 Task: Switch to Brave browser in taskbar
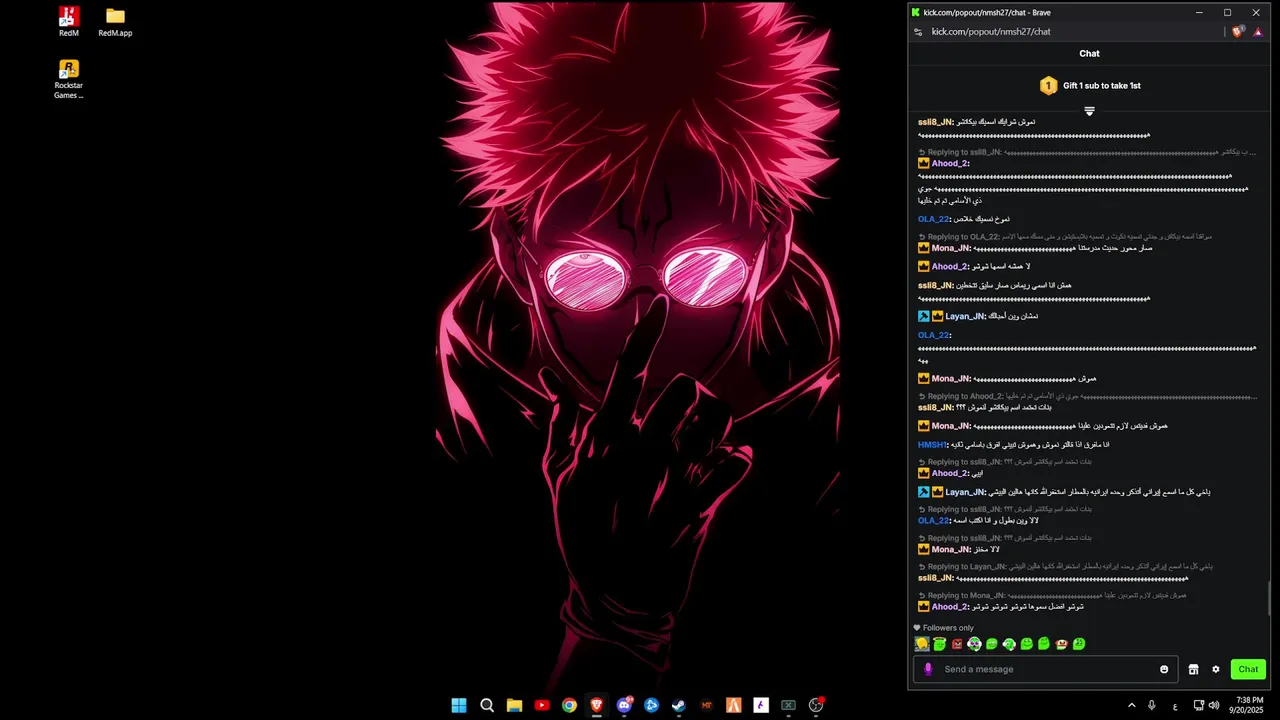coord(597,705)
